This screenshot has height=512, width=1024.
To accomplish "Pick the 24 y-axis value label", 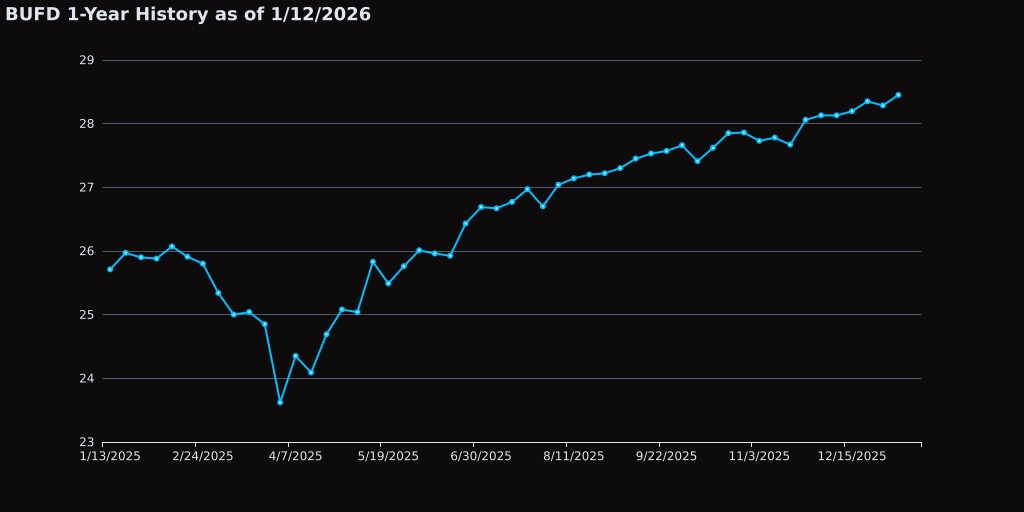I will coord(86,378).
